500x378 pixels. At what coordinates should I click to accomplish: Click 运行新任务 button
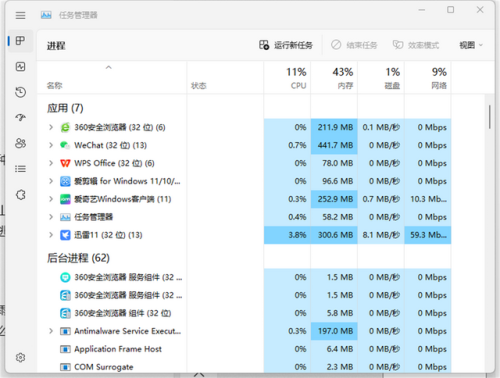[x=286, y=45]
